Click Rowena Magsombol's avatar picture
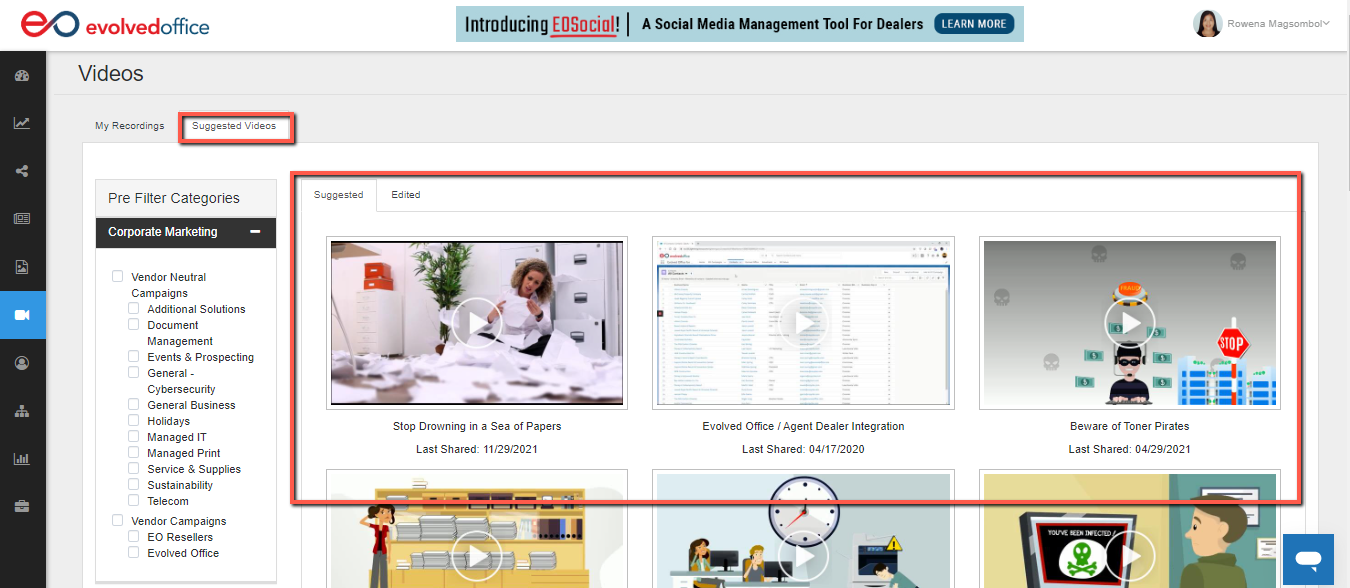 pos(1208,24)
